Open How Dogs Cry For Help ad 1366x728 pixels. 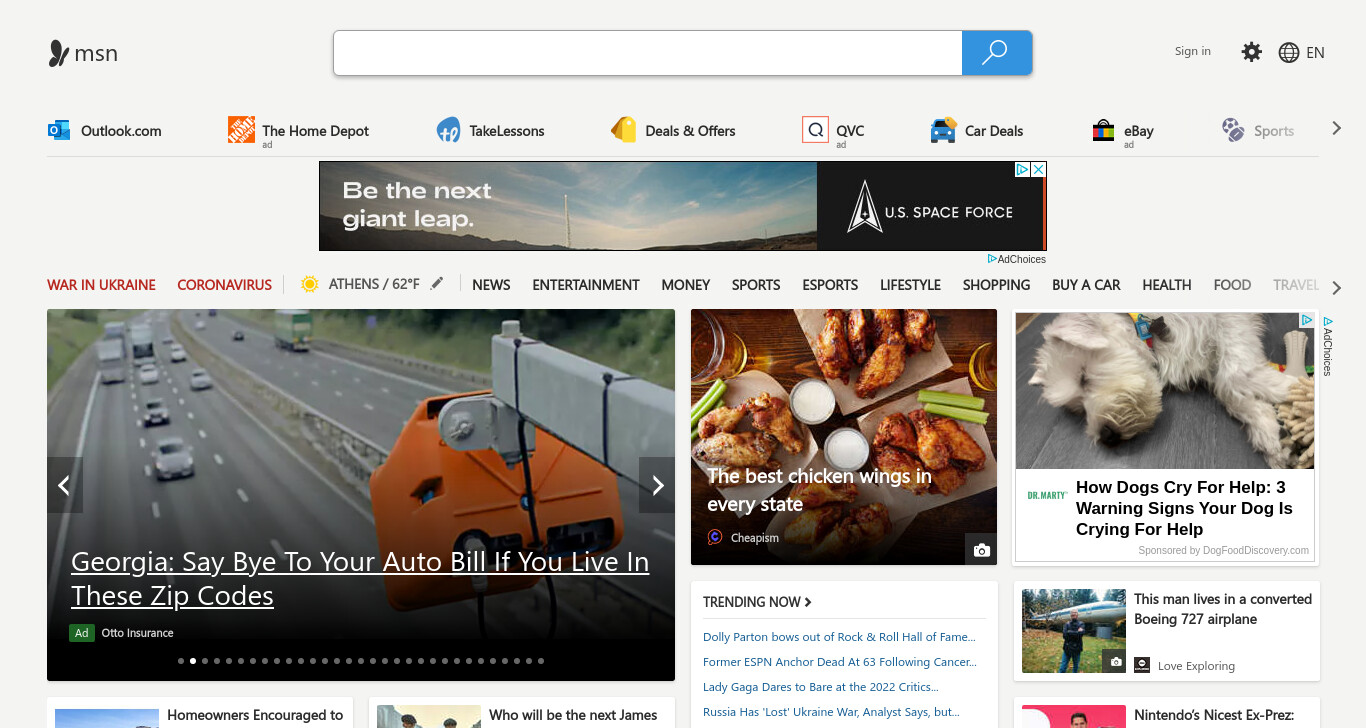coord(1184,508)
